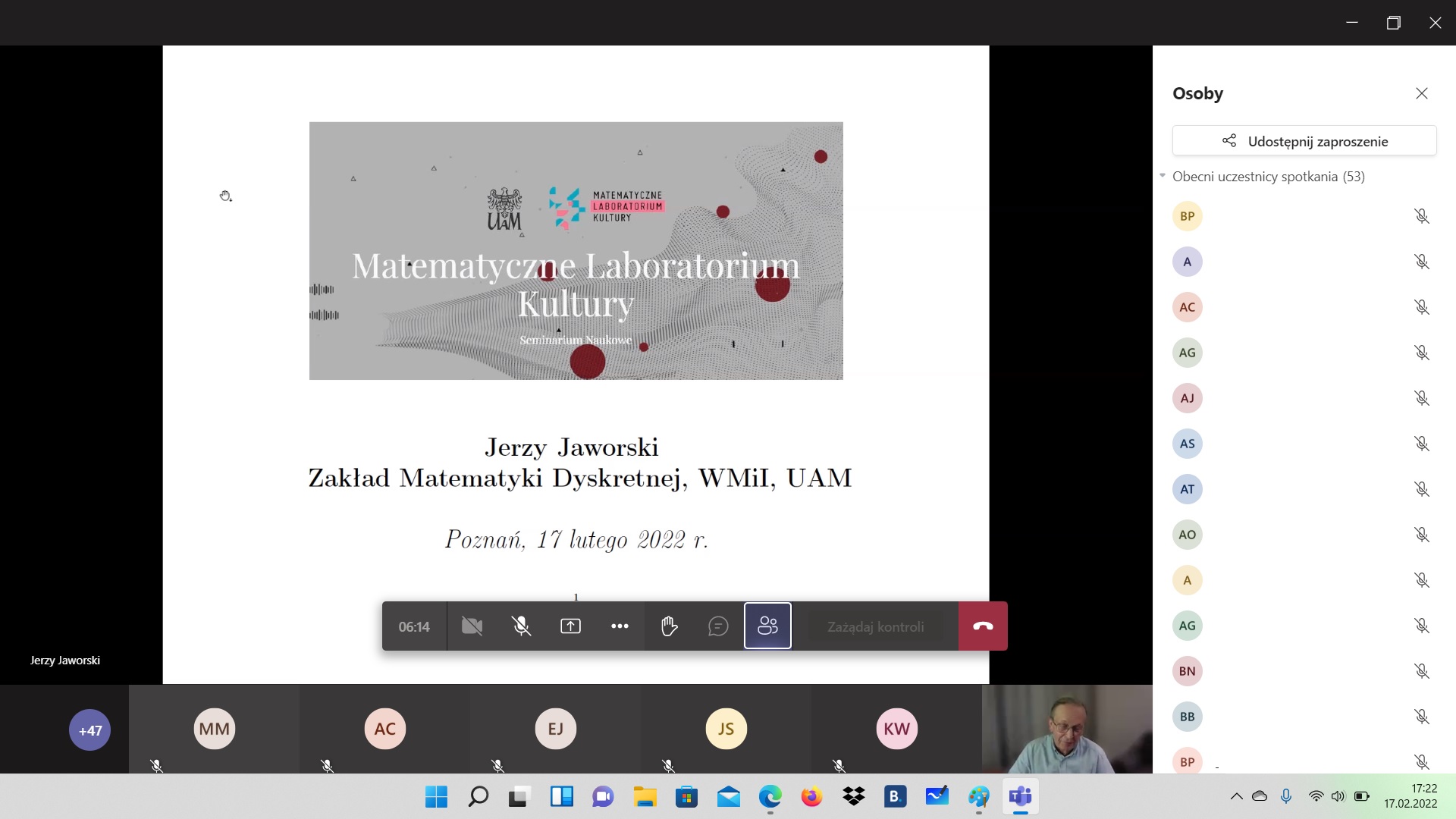Click the presenter's video thumbnail
Screen dimensions: 1456x819
click(1067, 729)
